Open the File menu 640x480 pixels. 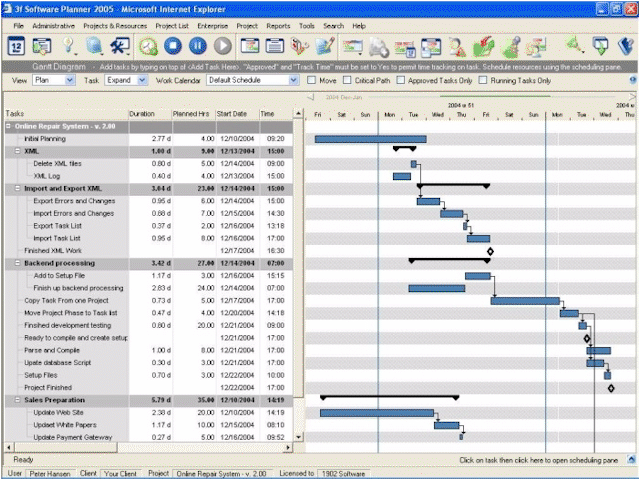click(x=19, y=26)
